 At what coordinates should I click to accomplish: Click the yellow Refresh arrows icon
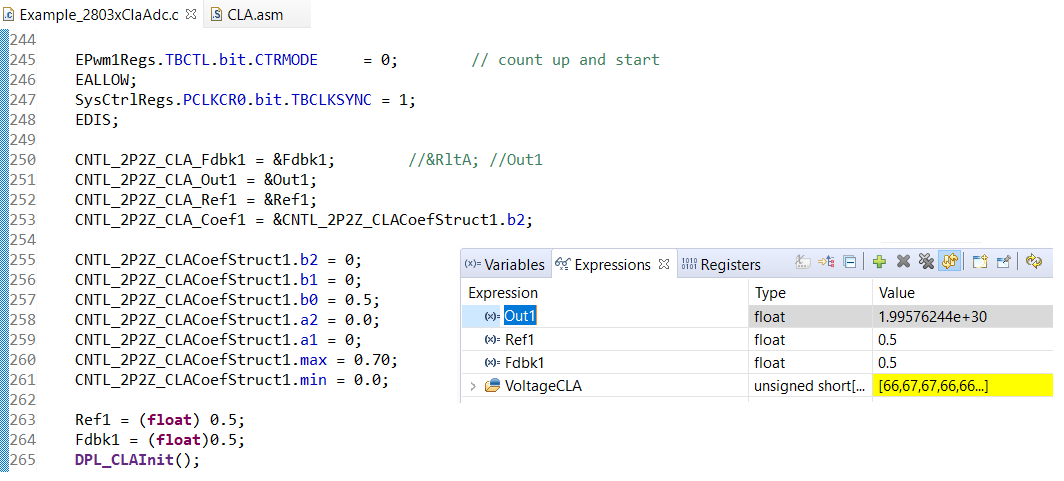1034,262
